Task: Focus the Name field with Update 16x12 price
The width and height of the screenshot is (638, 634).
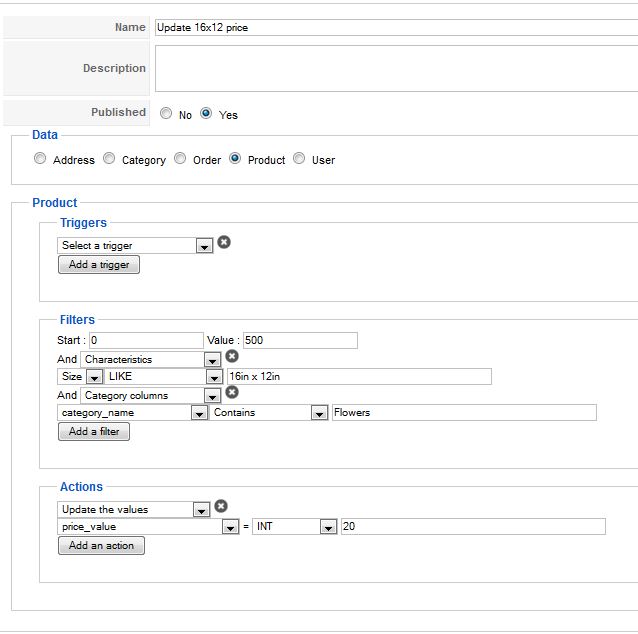Action: 396,28
